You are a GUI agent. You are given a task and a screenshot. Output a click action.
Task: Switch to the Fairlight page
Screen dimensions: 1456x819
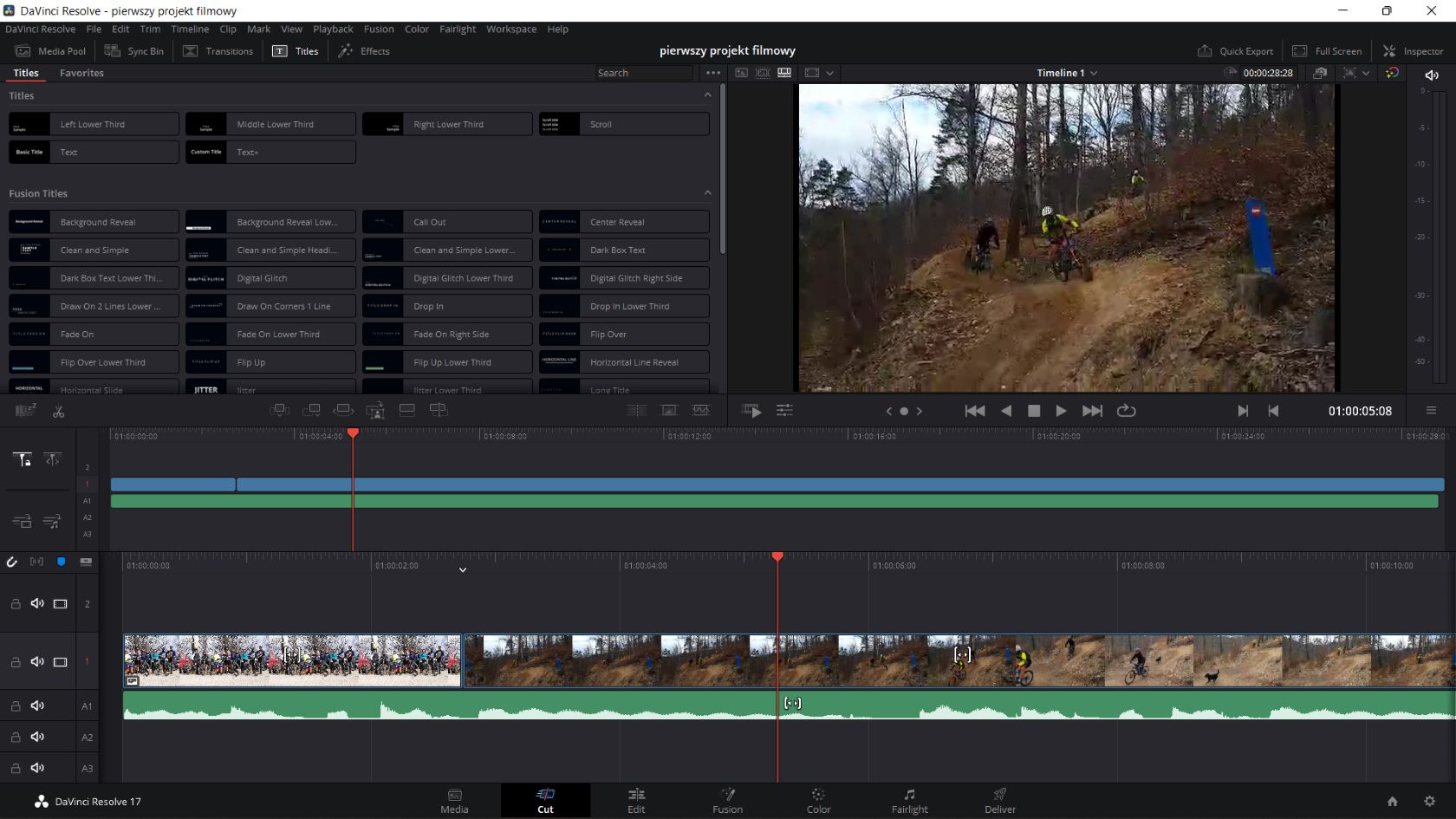pos(909,800)
